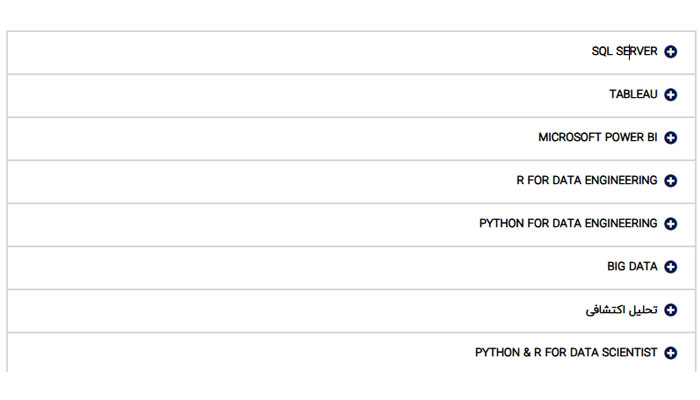Click the plus icon beside تحلیل اکتشافی
The image size is (700, 400).
coord(671,310)
